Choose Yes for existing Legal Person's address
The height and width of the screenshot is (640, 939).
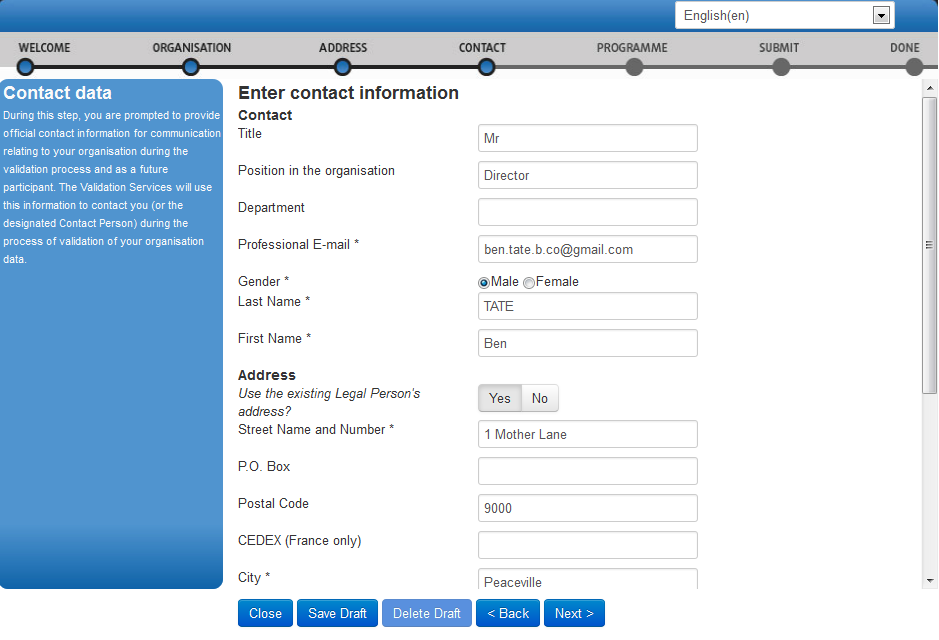pos(499,398)
